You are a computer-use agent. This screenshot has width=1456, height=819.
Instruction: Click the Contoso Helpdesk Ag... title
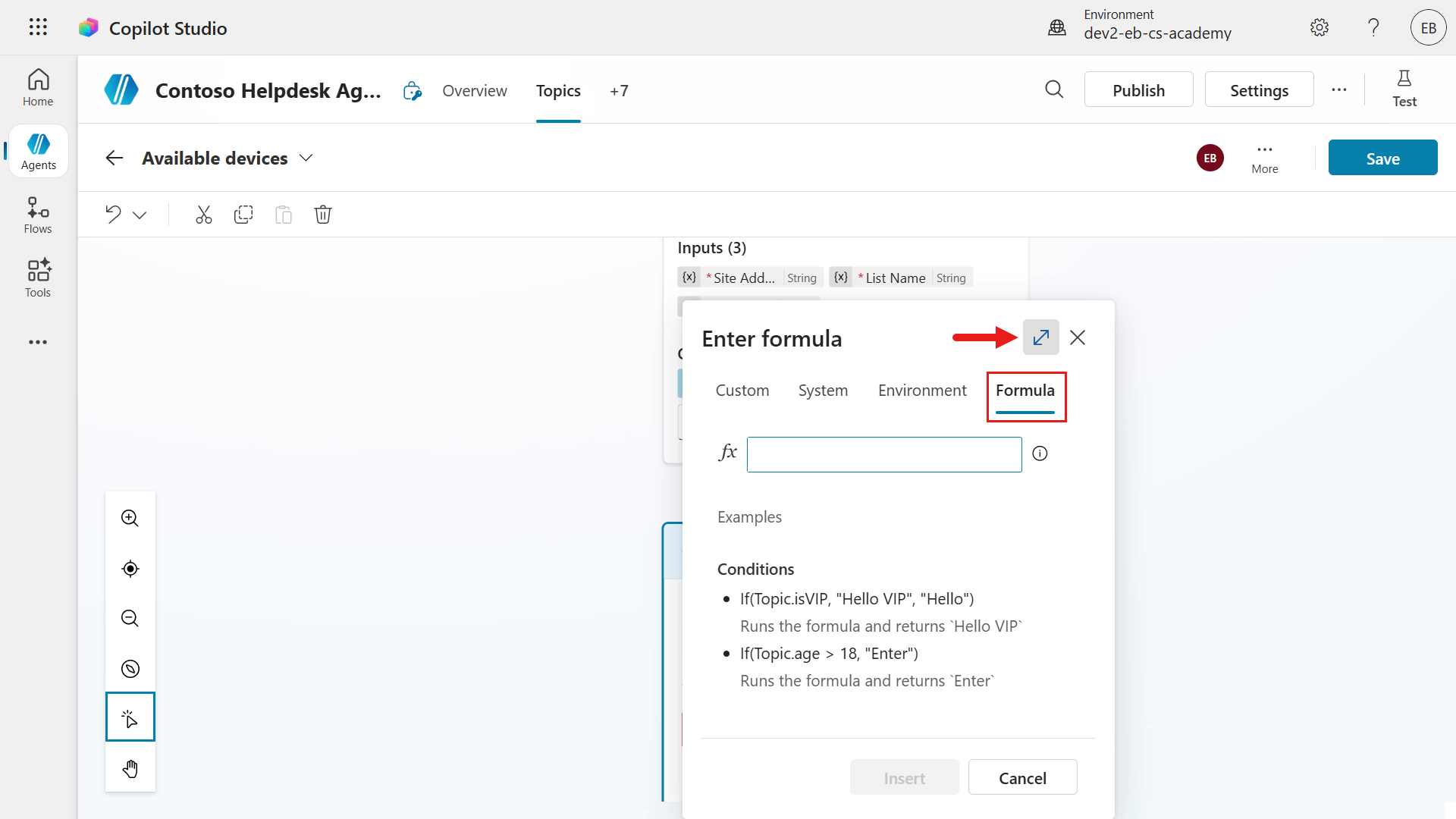pos(268,90)
